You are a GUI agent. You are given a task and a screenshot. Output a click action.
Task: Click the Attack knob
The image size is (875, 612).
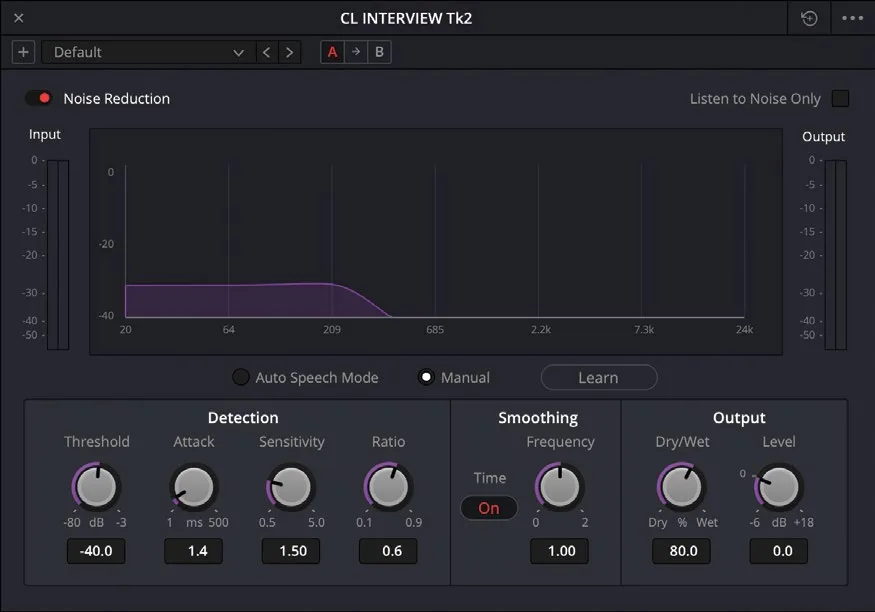(194, 486)
